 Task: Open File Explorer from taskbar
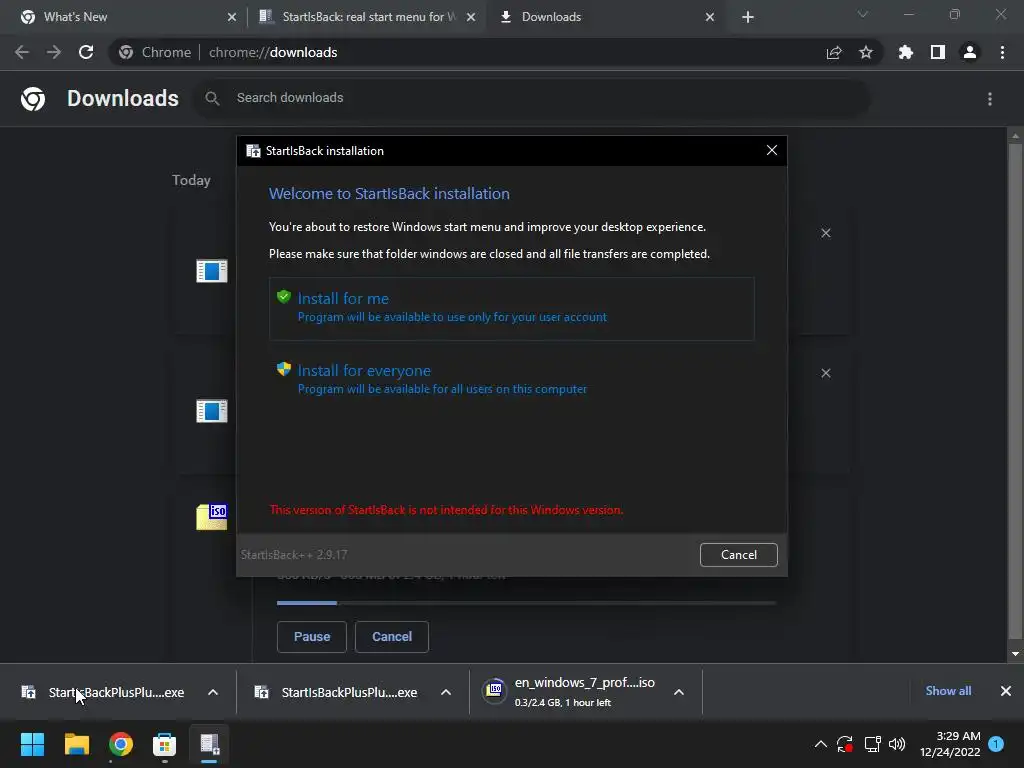click(x=76, y=744)
